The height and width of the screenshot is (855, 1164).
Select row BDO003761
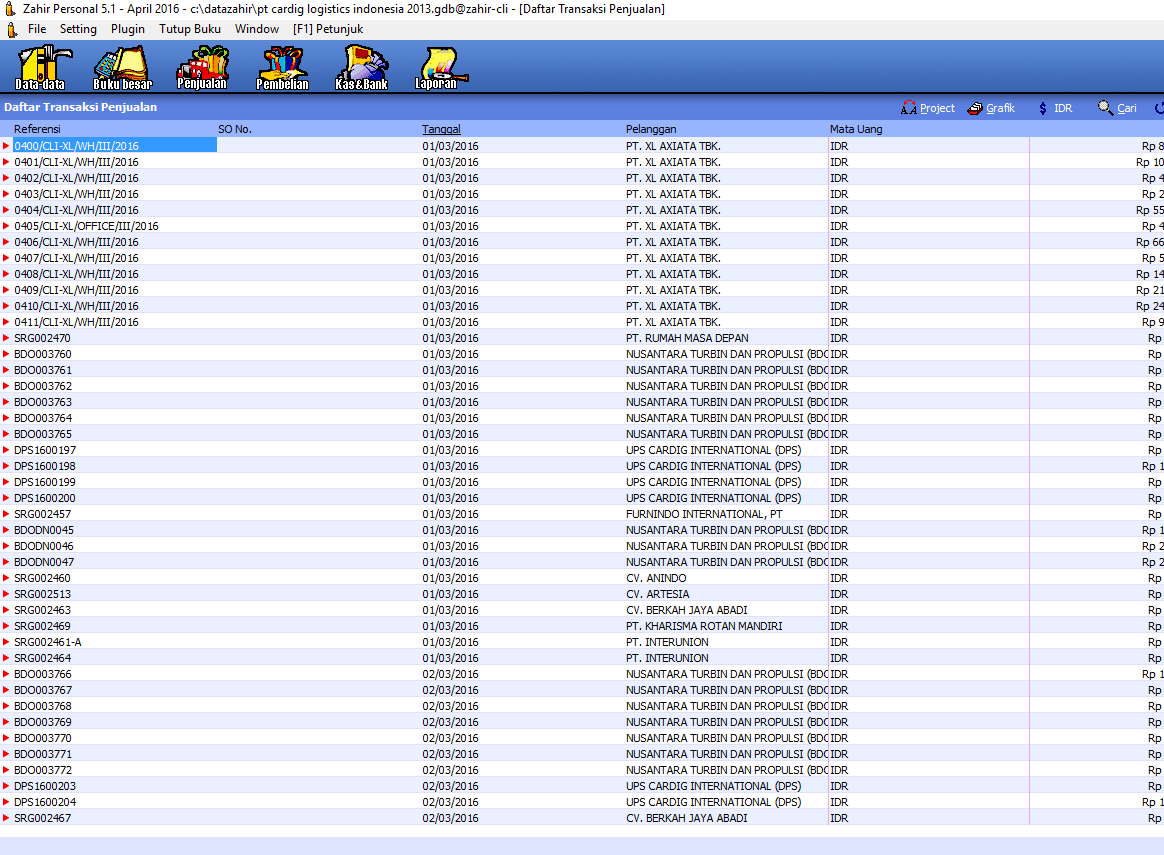(582, 370)
